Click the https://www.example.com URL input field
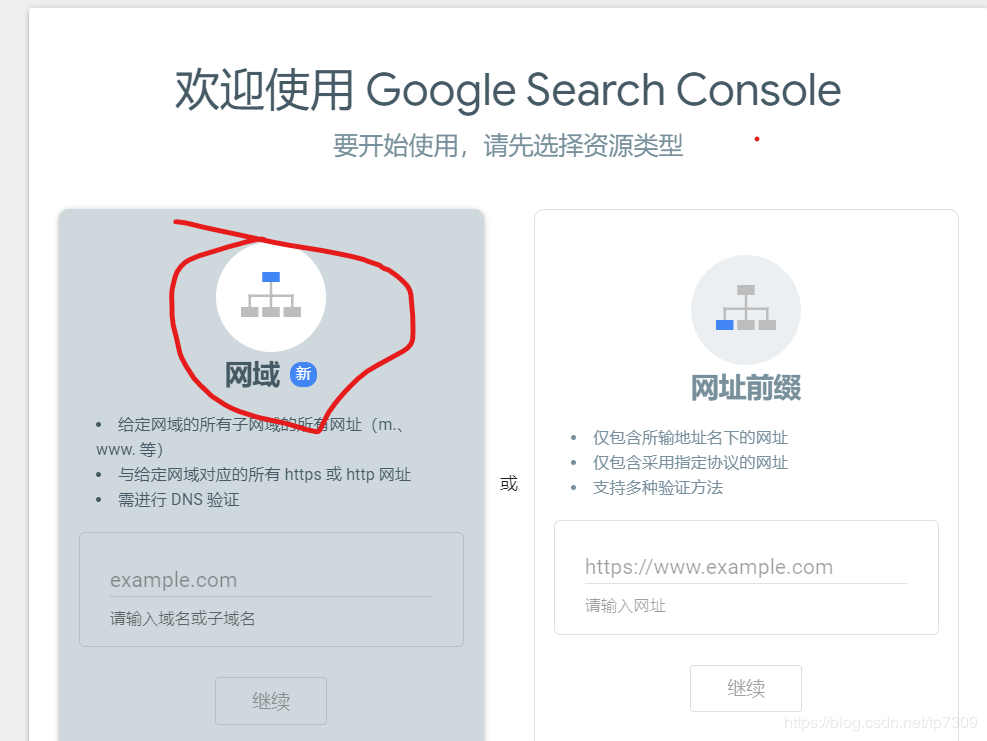 (745, 566)
